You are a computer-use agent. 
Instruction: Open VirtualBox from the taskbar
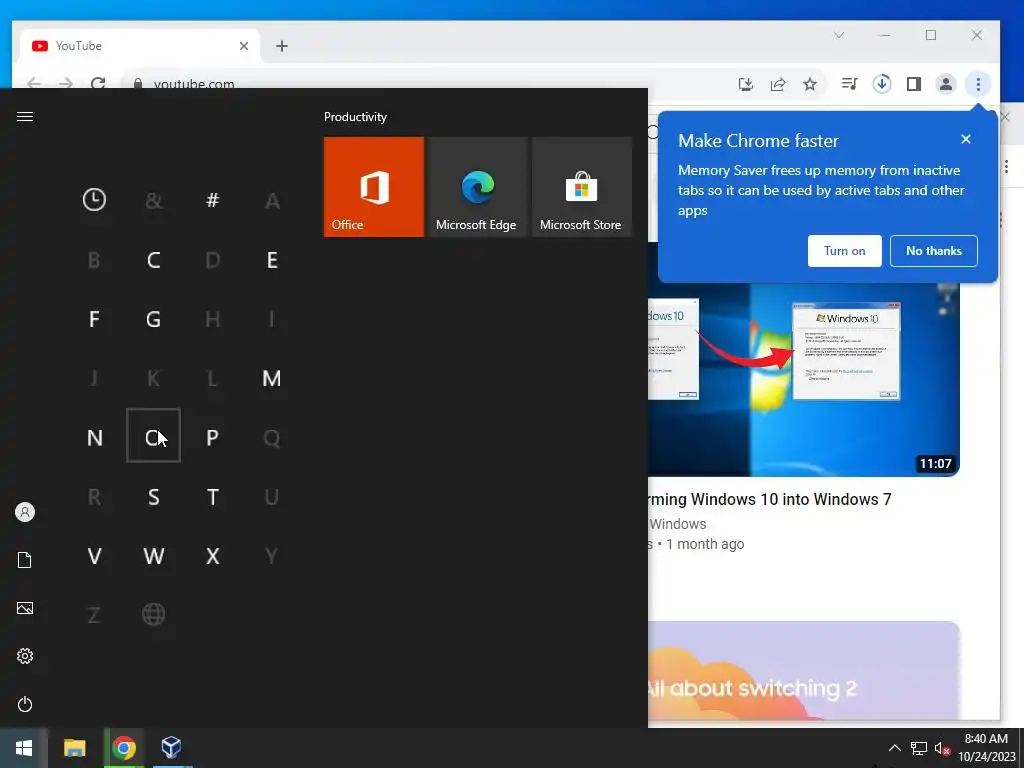tap(172, 748)
